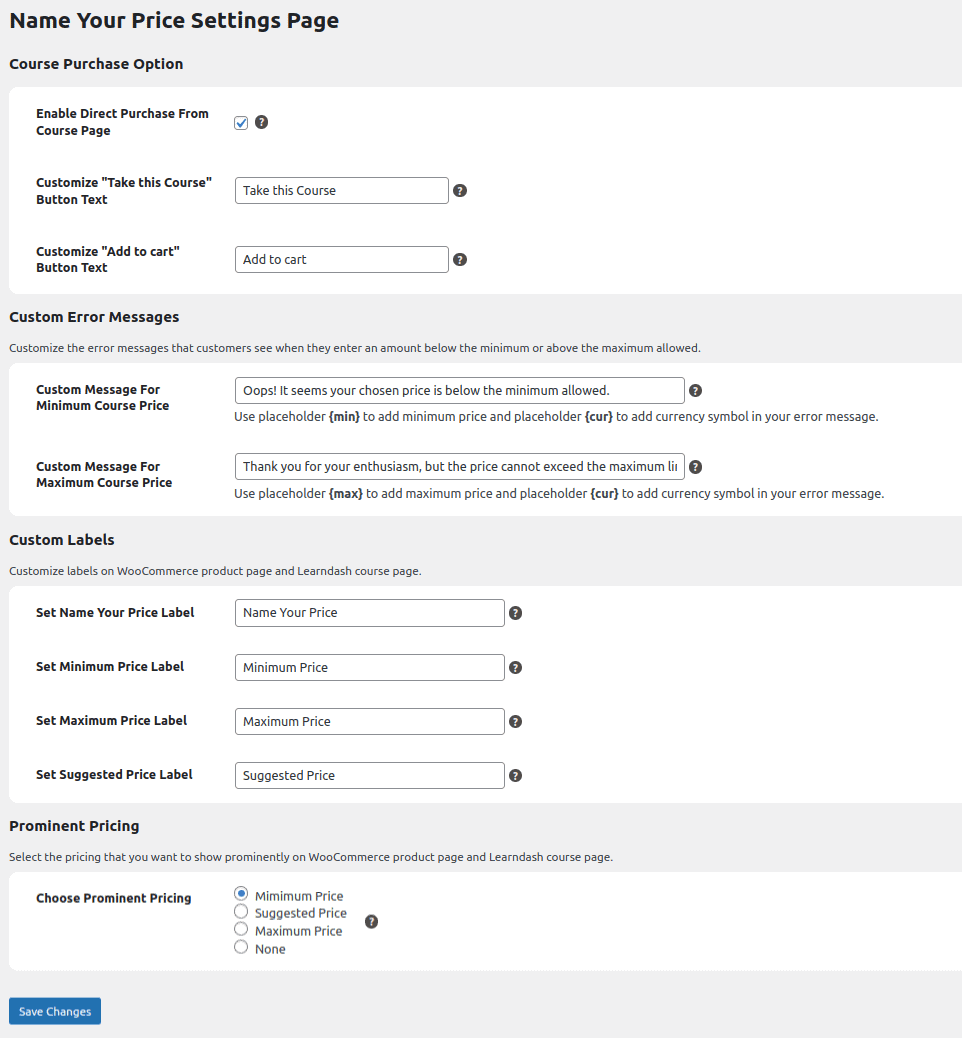Viewport: 962px width, 1038px height.
Task: Click the minimum price error message field
Action: click(459, 390)
